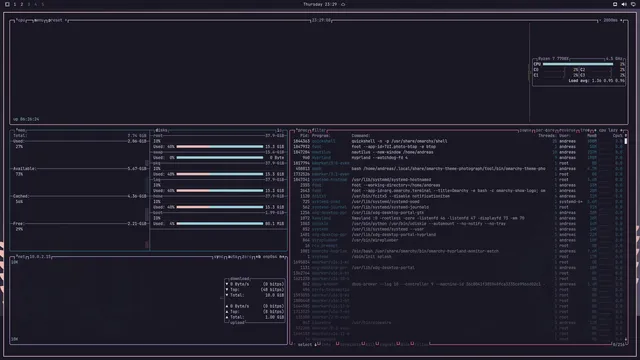
Task: Open the btop menu option
Action: point(39,20)
